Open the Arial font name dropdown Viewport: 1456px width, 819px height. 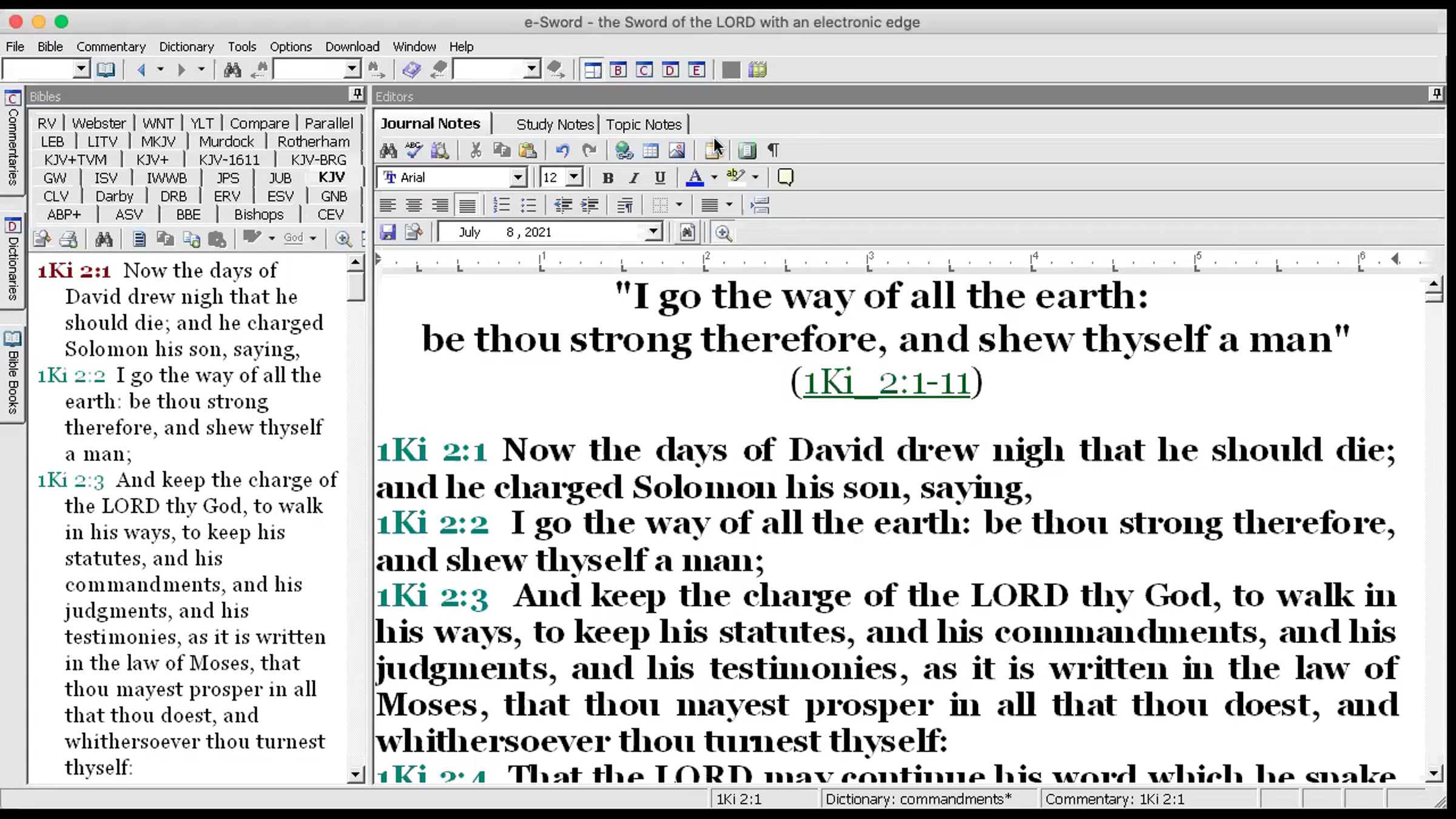(x=517, y=178)
